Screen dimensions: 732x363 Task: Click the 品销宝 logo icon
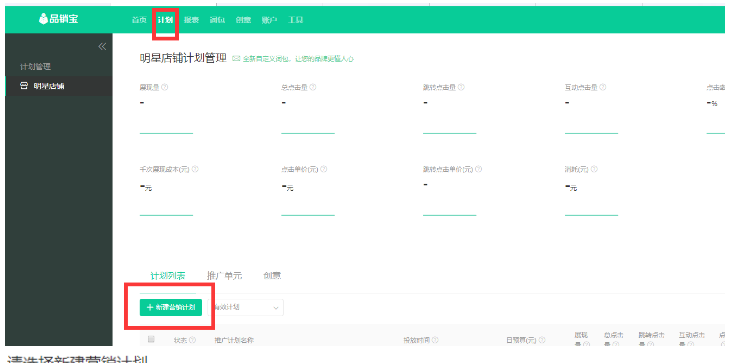(43, 19)
